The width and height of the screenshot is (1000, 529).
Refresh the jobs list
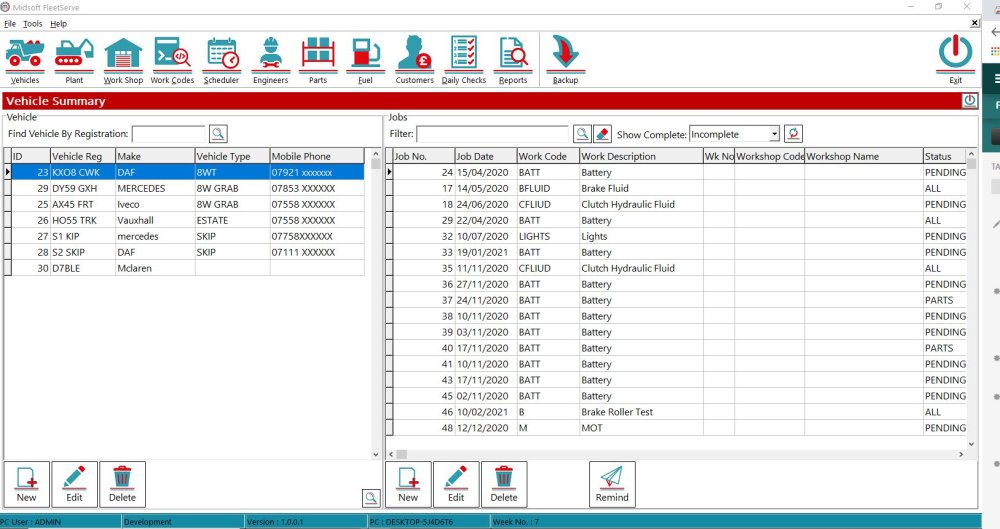coord(793,134)
